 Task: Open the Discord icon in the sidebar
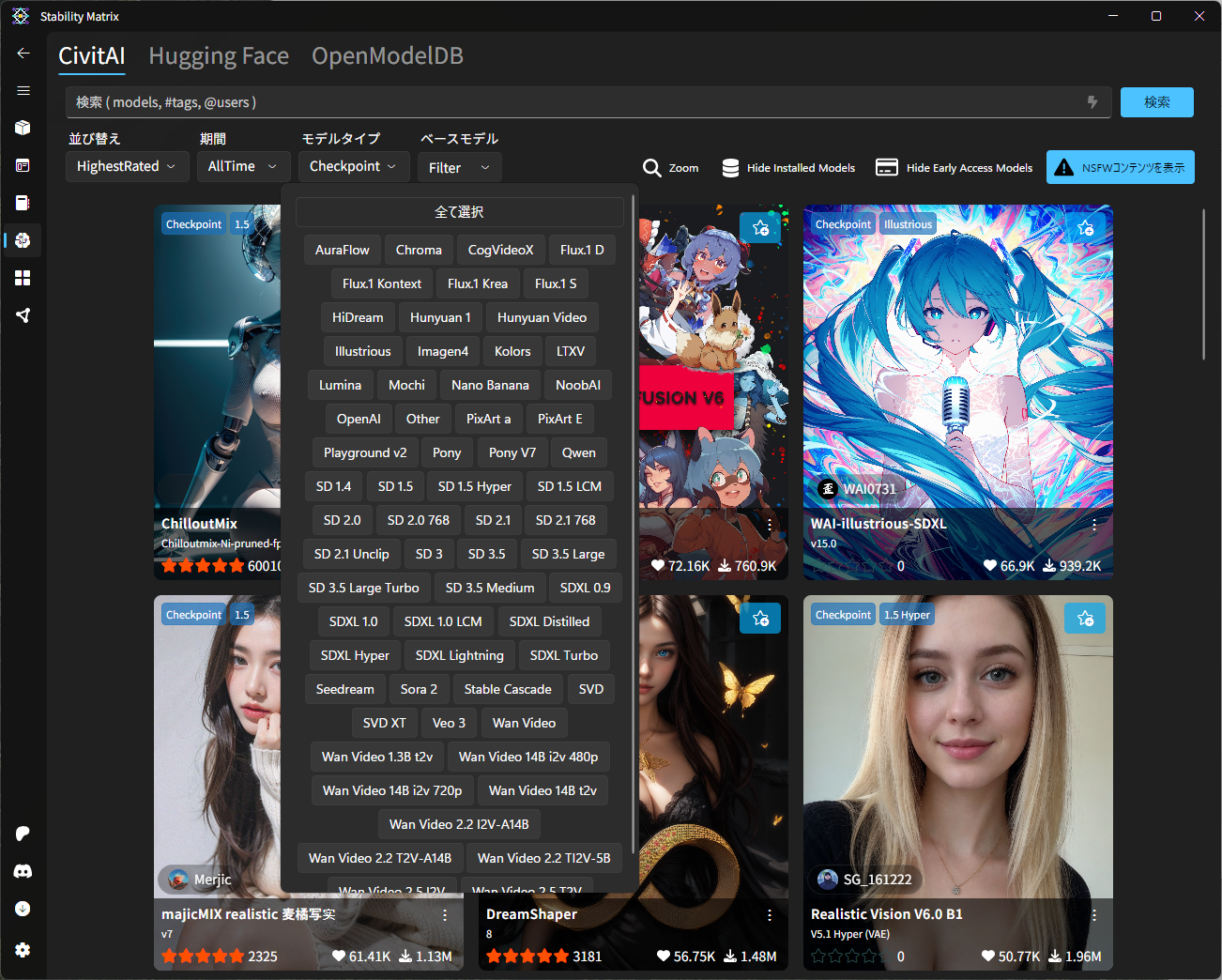(x=23, y=871)
